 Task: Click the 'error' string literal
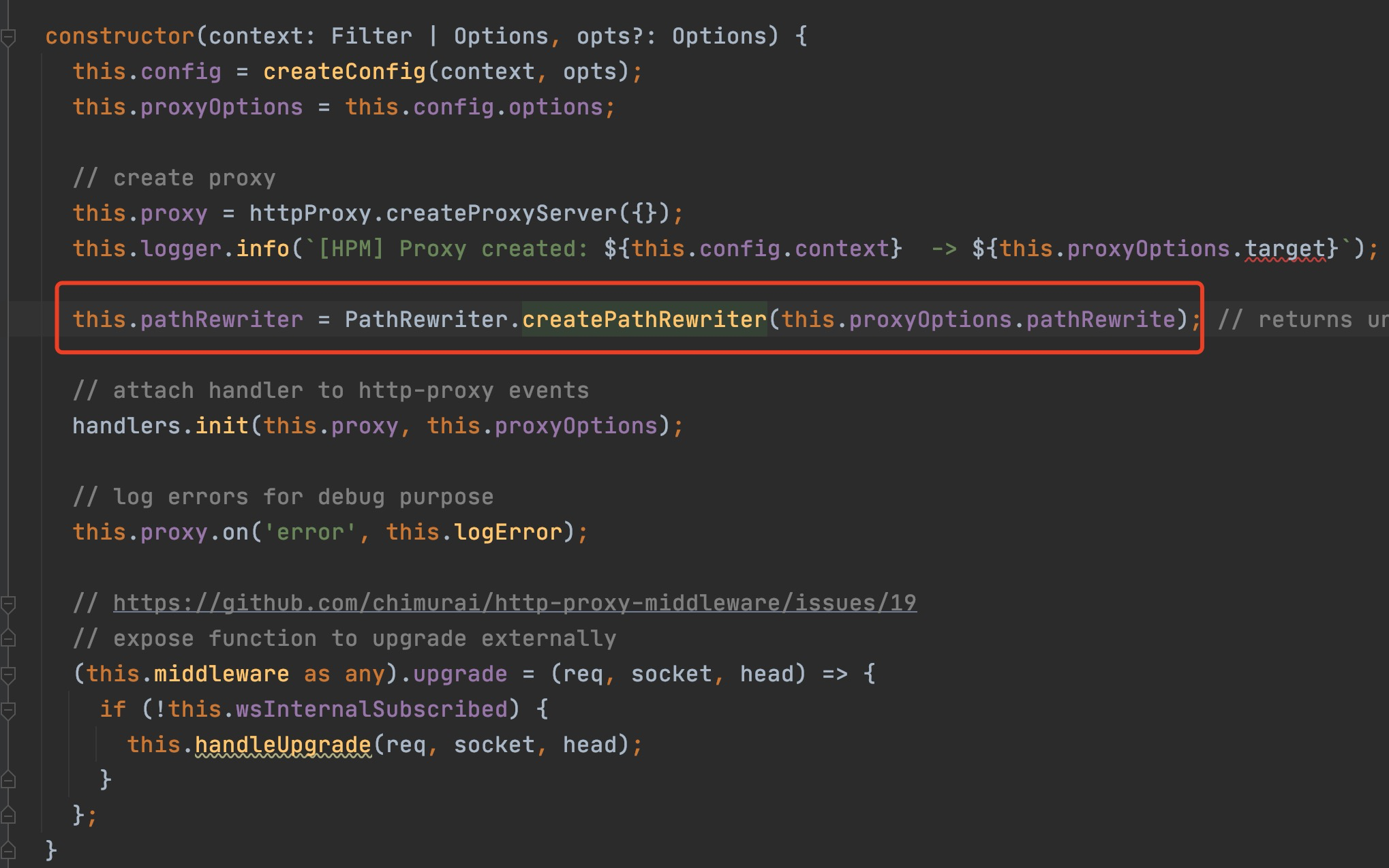(x=310, y=532)
